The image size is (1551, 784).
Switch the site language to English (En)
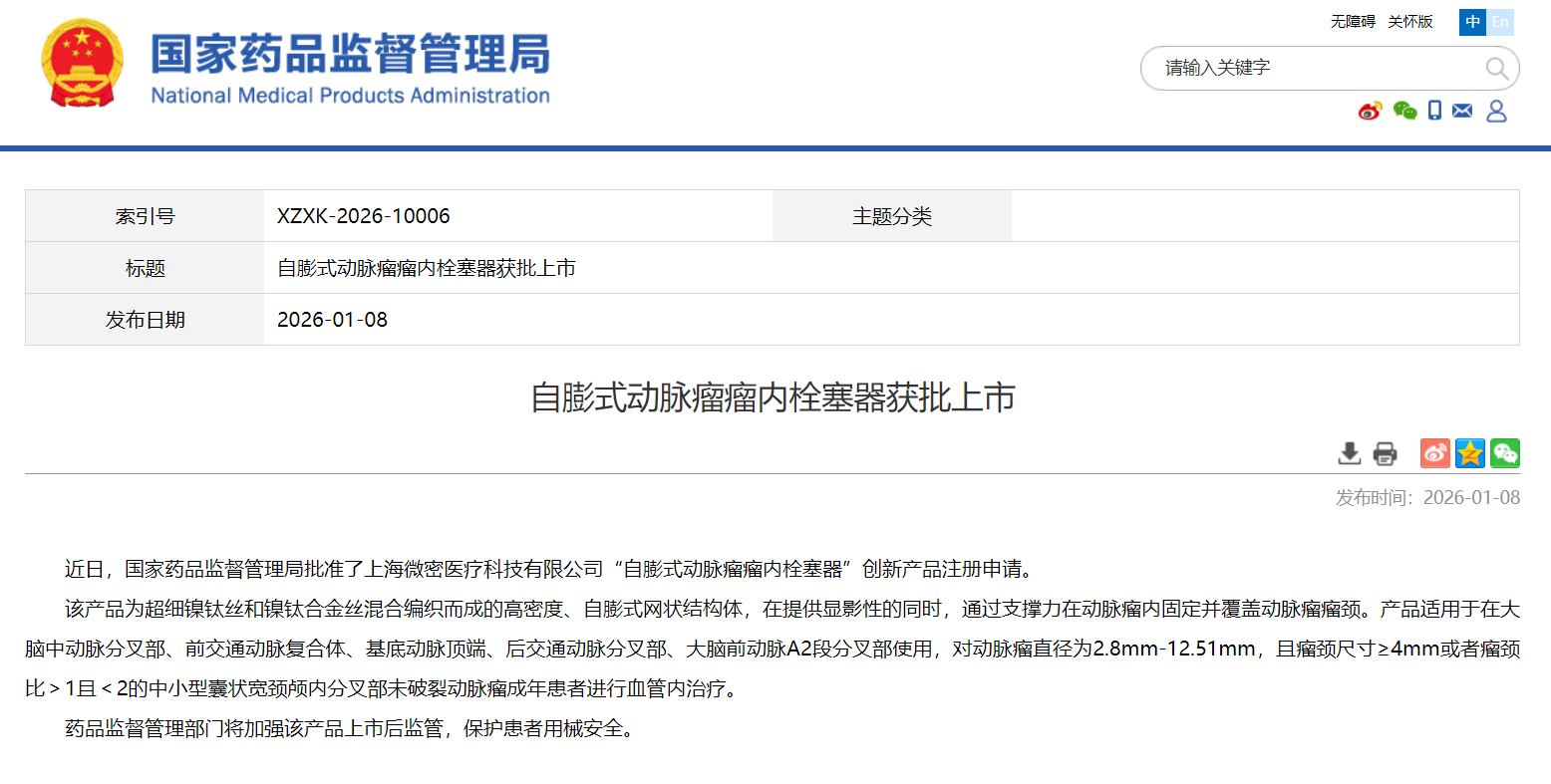tap(1500, 22)
